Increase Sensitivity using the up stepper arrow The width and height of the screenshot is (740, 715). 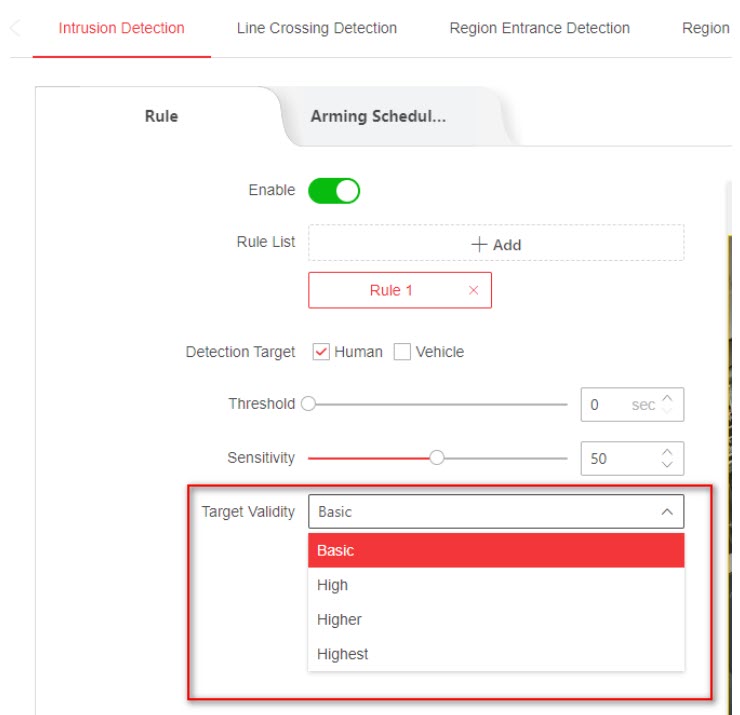(x=668, y=452)
